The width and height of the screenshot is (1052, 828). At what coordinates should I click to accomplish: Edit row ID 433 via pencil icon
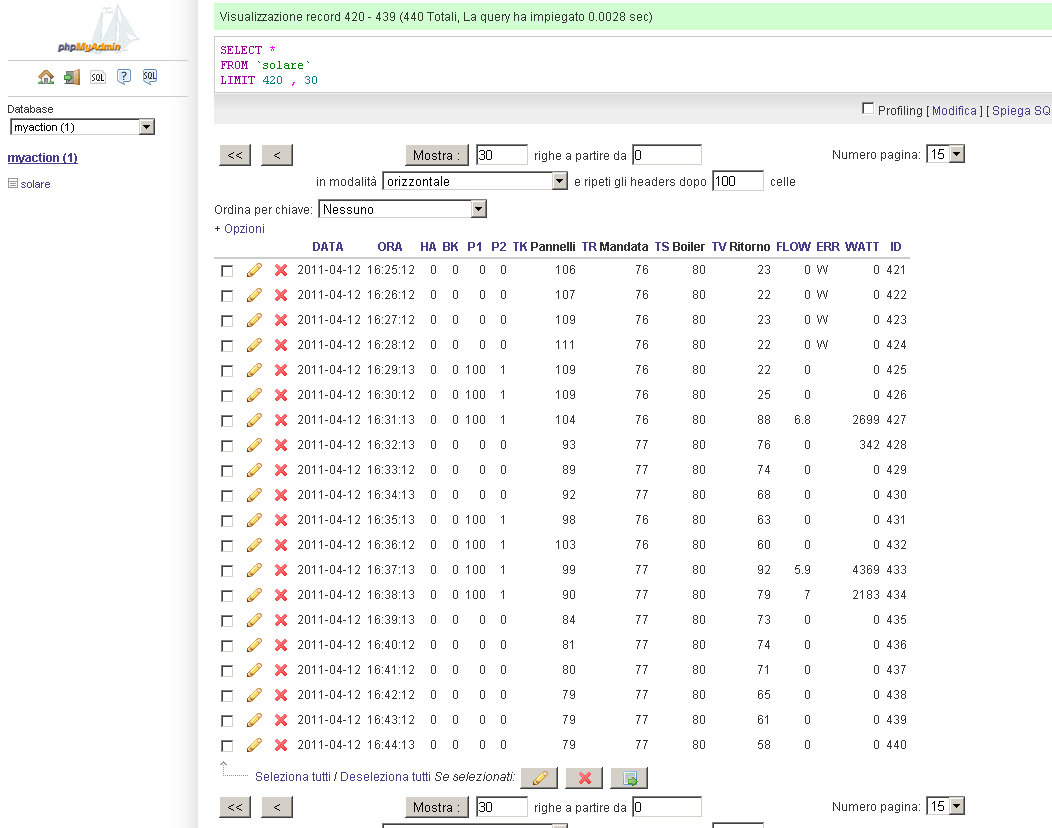click(x=254, y=570)
